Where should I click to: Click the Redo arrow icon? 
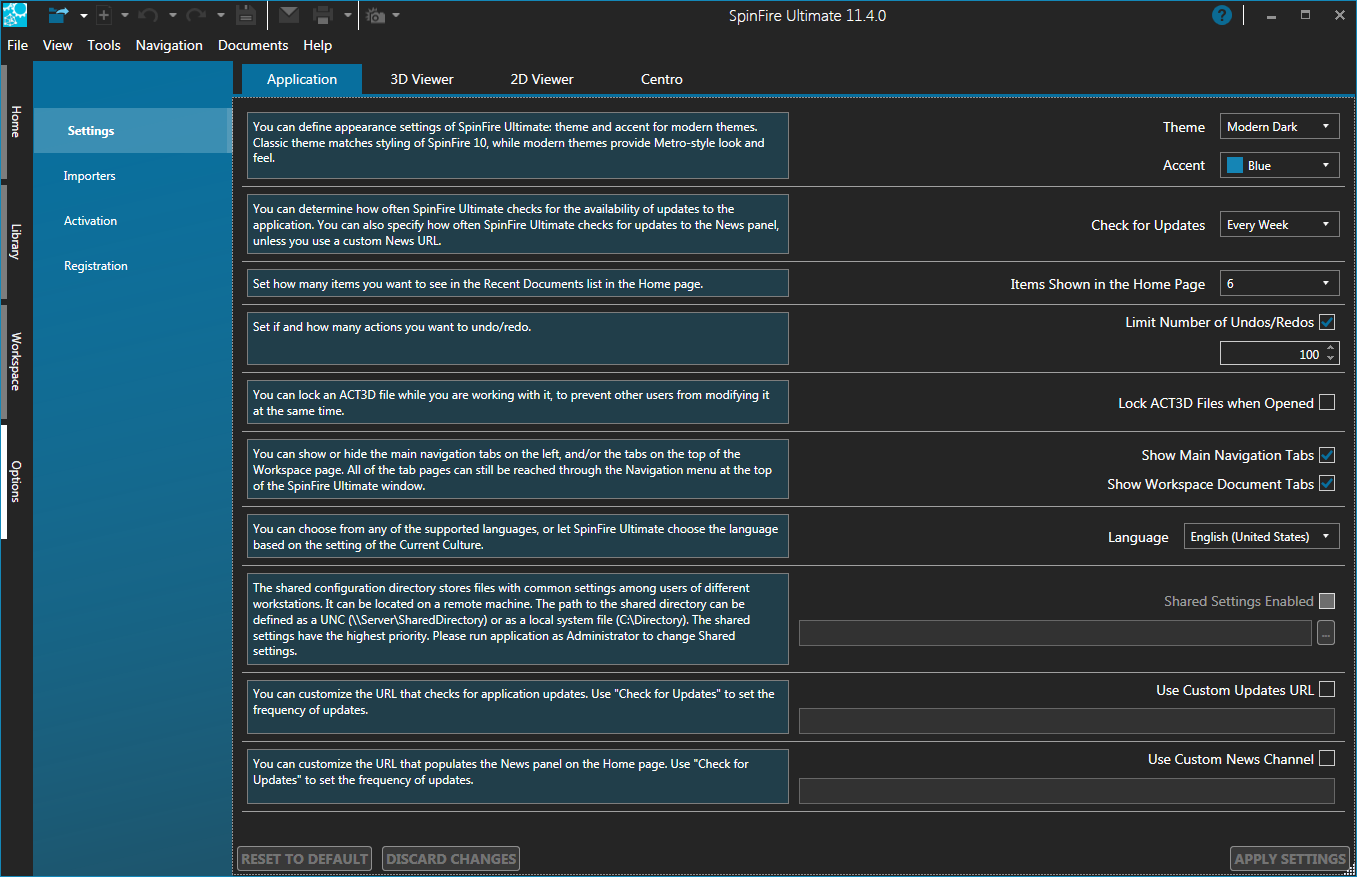tap(196, 15)
